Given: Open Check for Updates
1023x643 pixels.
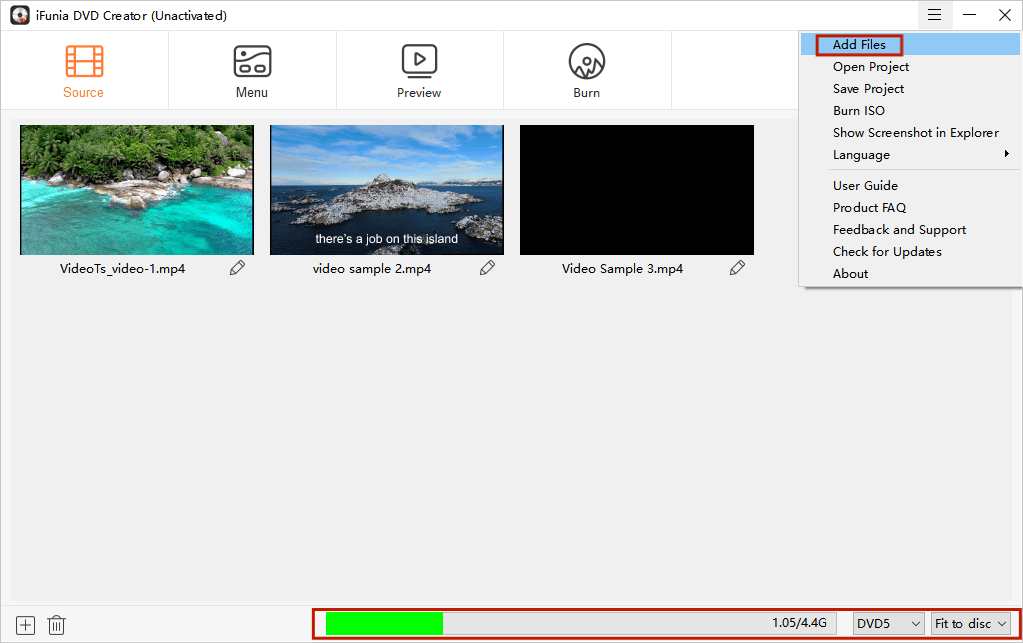Looking at the screenshot, I should click(887, 252).
